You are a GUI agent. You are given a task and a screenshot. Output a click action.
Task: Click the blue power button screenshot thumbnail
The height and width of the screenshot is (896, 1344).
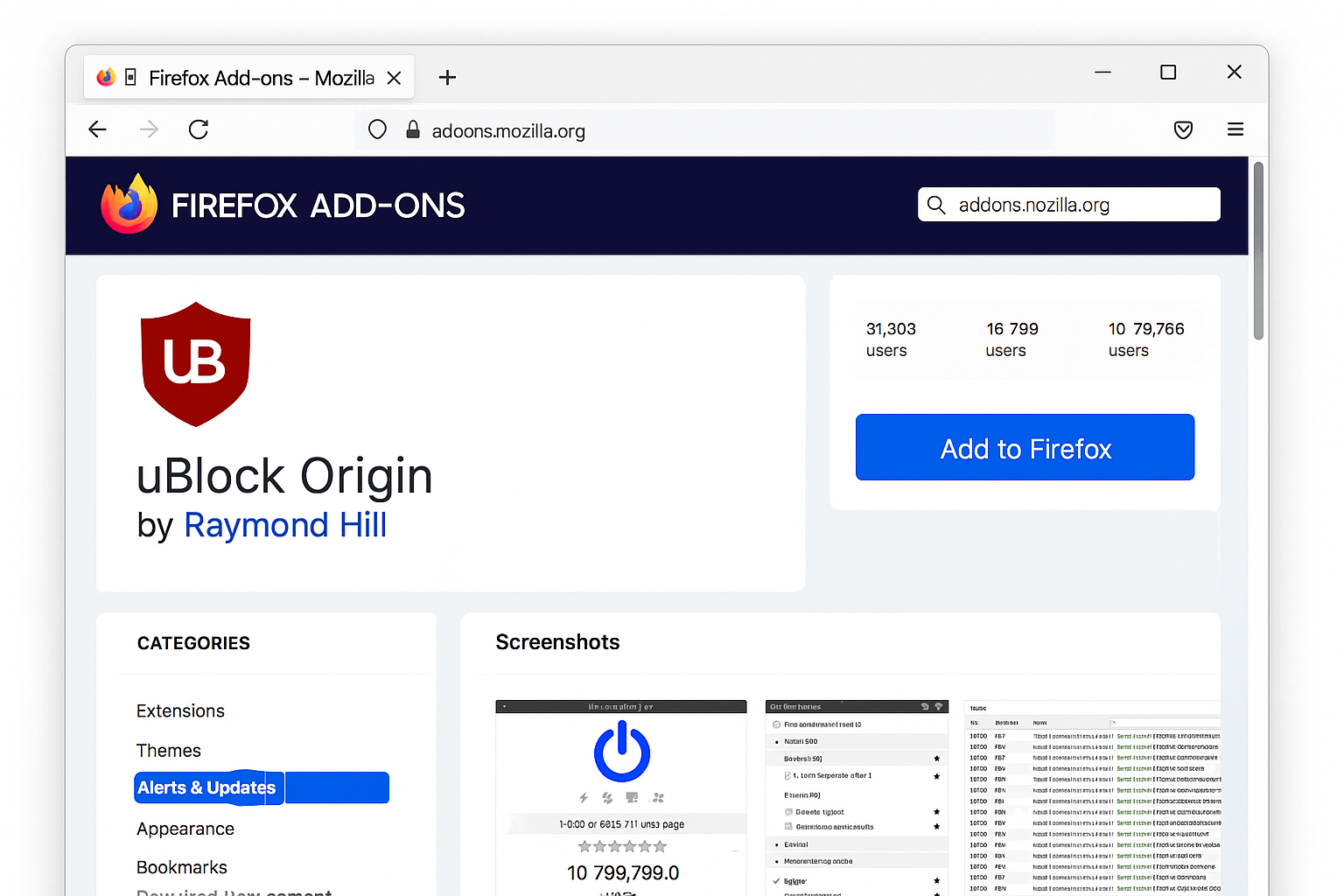tap(621, 797)
